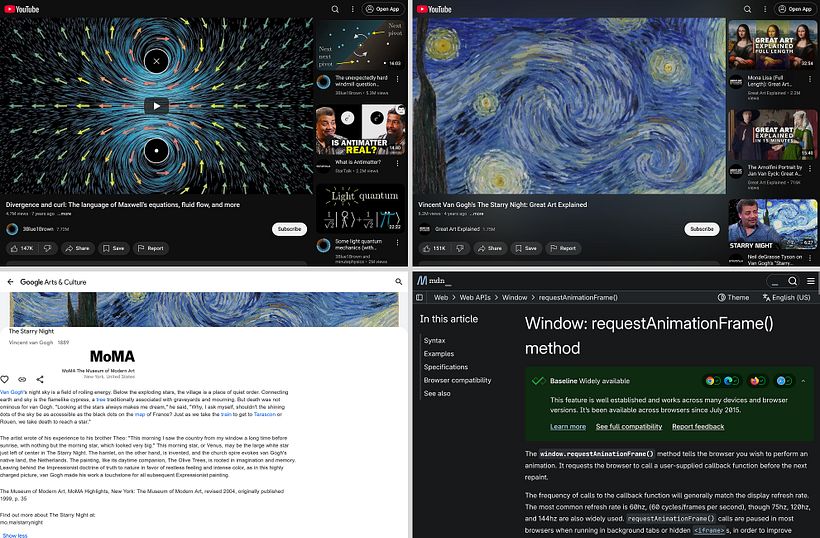This screenshot has width=820, height=538.
Task: Toggle the MDN sidebar panel icon
Action: click(419, 297)
